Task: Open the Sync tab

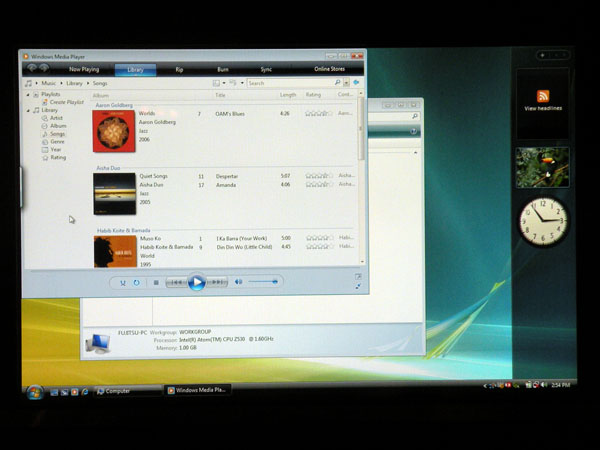Action: tap(266, 69)
